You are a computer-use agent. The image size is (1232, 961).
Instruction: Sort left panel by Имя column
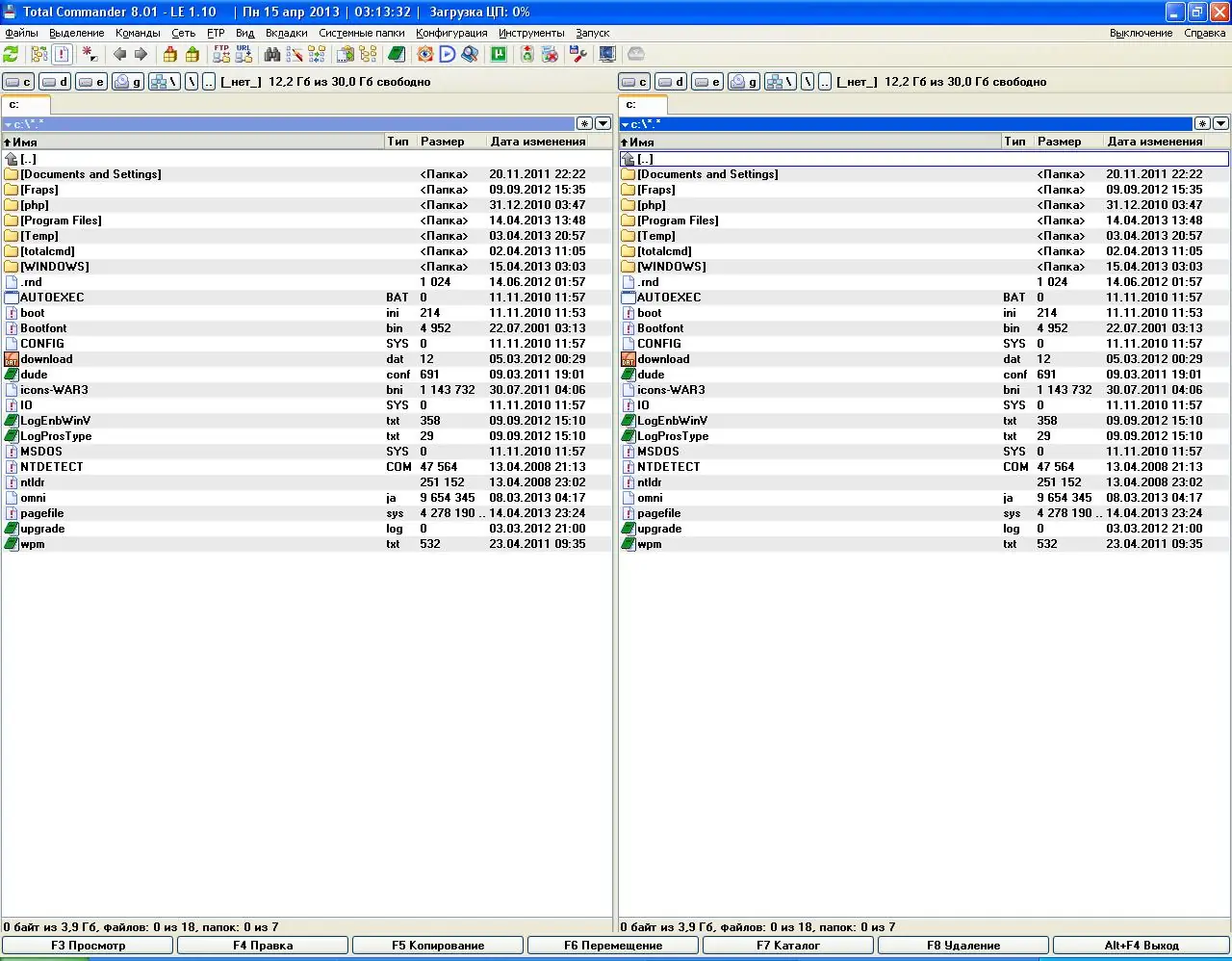pyautogui.click(x=193, y=142)
